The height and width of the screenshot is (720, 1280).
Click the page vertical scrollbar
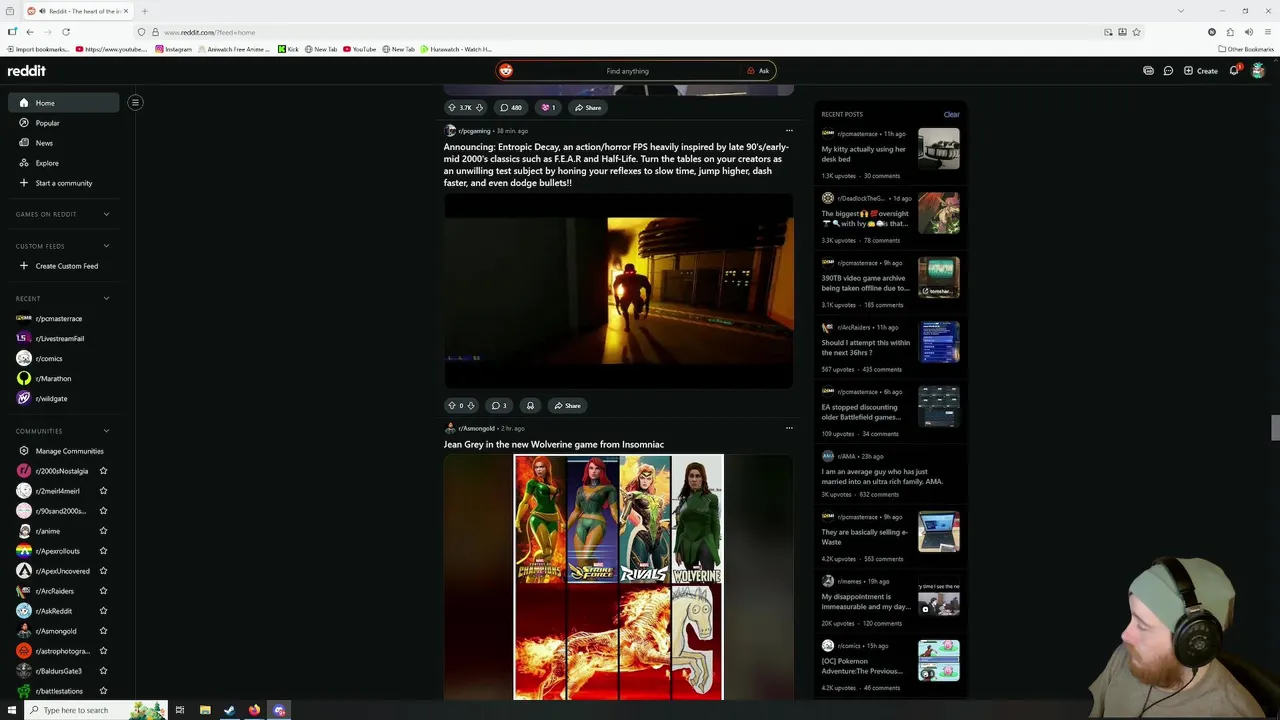1275,427
